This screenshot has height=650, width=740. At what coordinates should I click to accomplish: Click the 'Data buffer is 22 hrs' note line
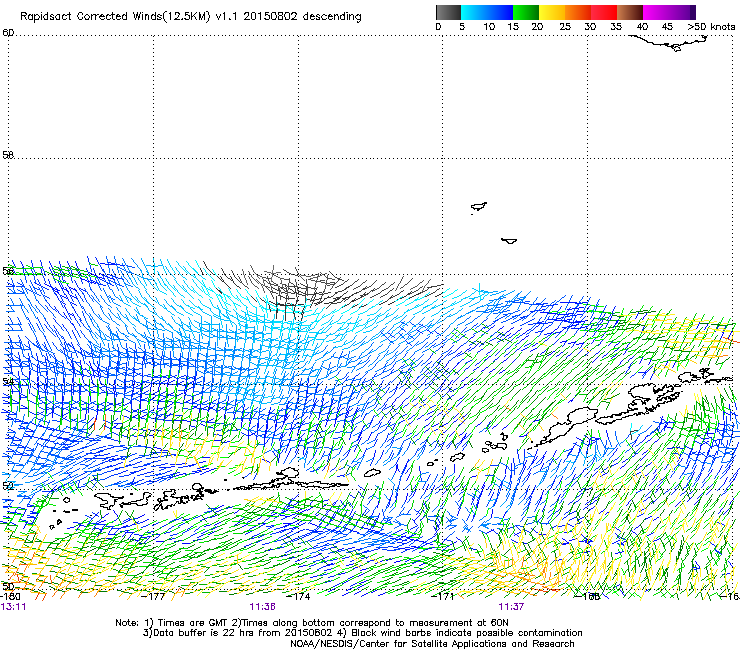point(362,633)
